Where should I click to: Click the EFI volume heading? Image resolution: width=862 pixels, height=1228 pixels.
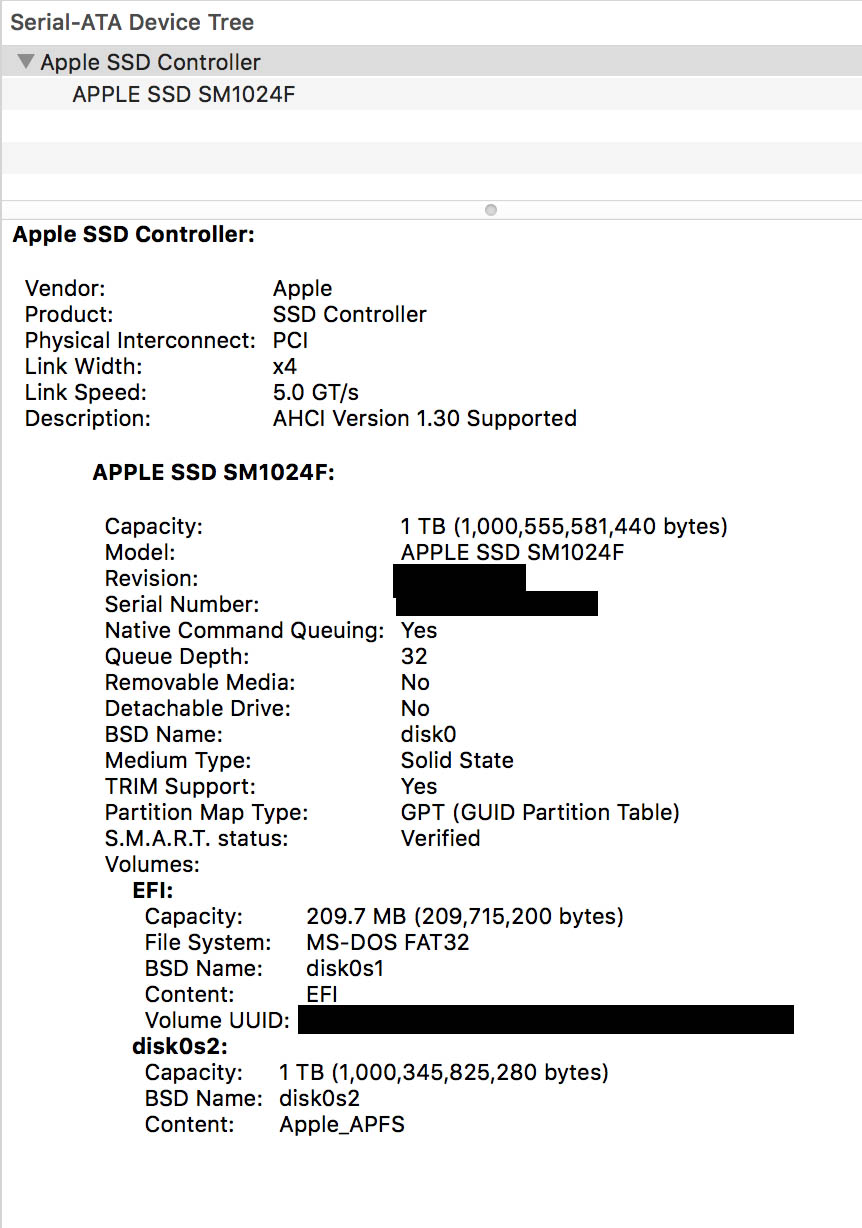[148, 890]
